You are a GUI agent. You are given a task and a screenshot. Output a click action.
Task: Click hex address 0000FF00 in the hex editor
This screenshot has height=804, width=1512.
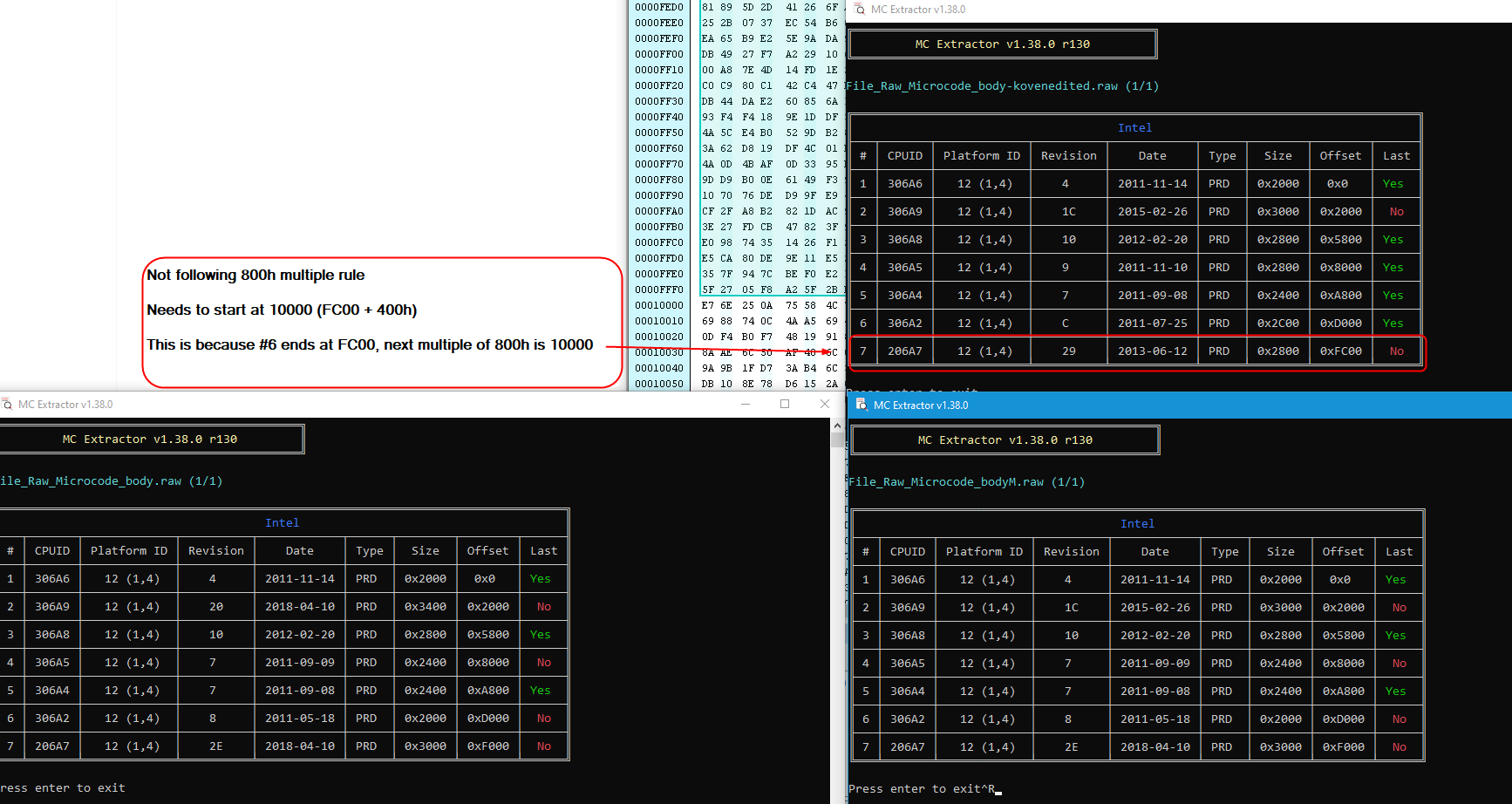[659, 54]
